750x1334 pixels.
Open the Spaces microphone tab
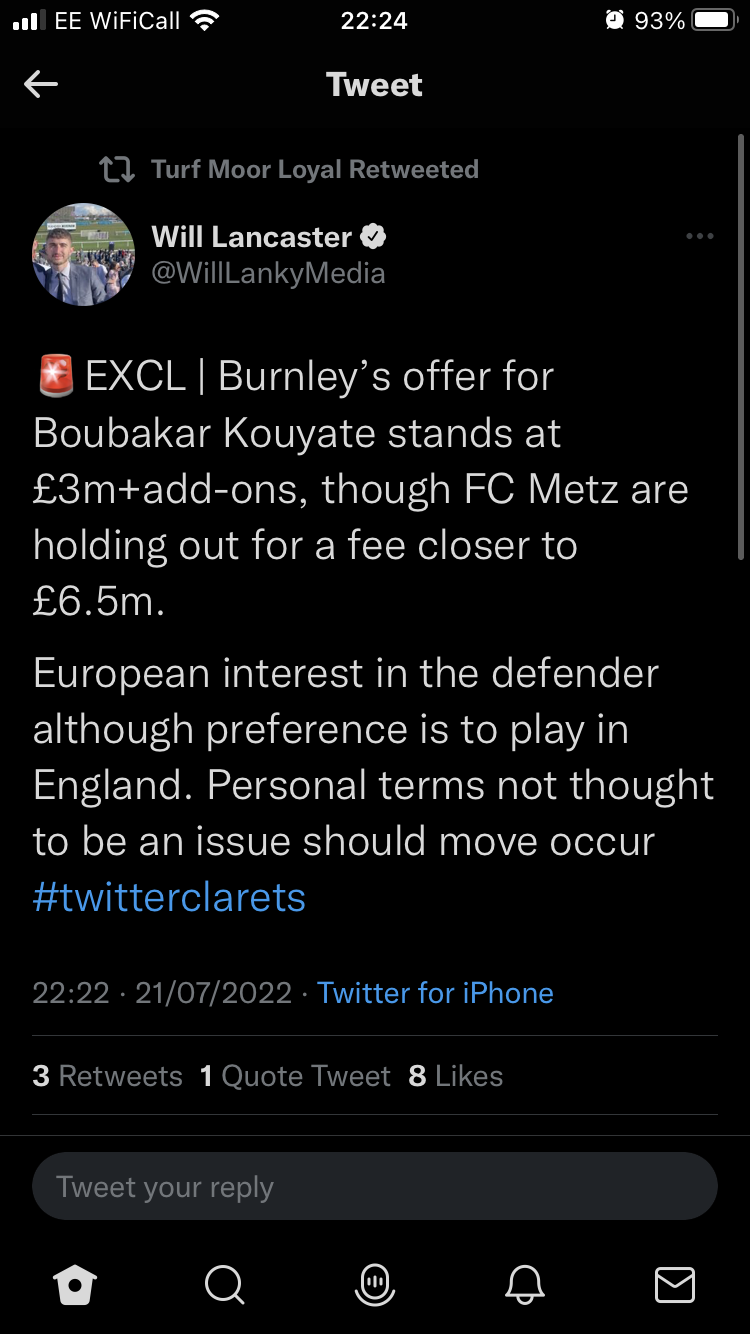click(x=374, y=1284)
